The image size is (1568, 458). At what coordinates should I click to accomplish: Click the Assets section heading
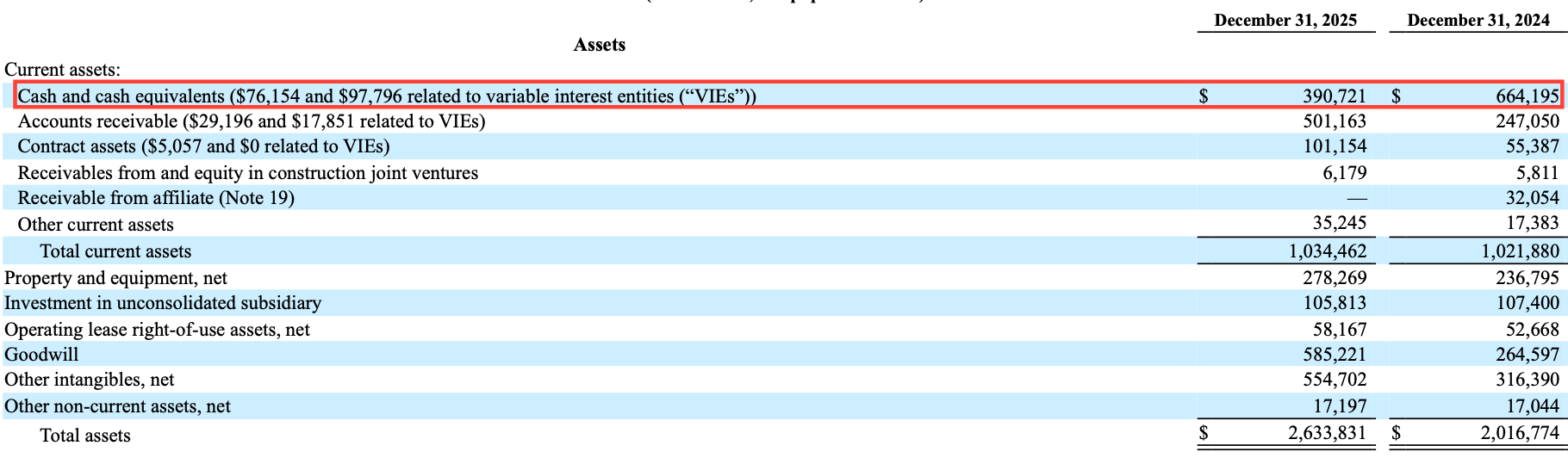coord(600,45)
